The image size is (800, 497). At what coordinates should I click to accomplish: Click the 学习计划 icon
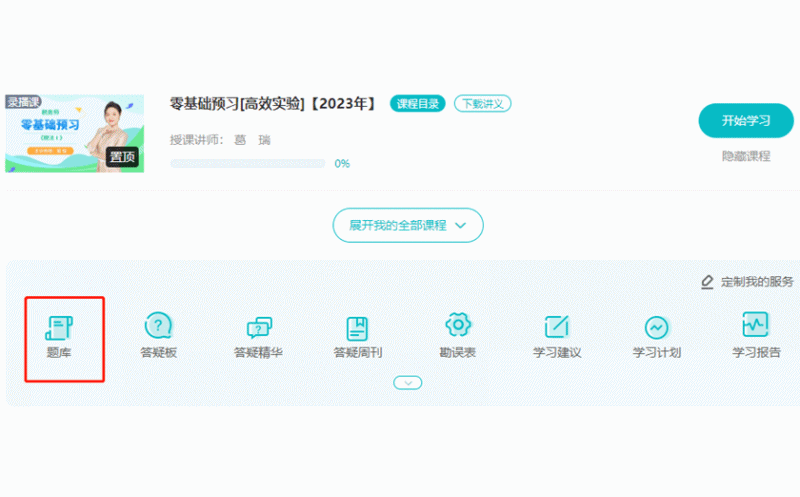[x=656, y=327]
